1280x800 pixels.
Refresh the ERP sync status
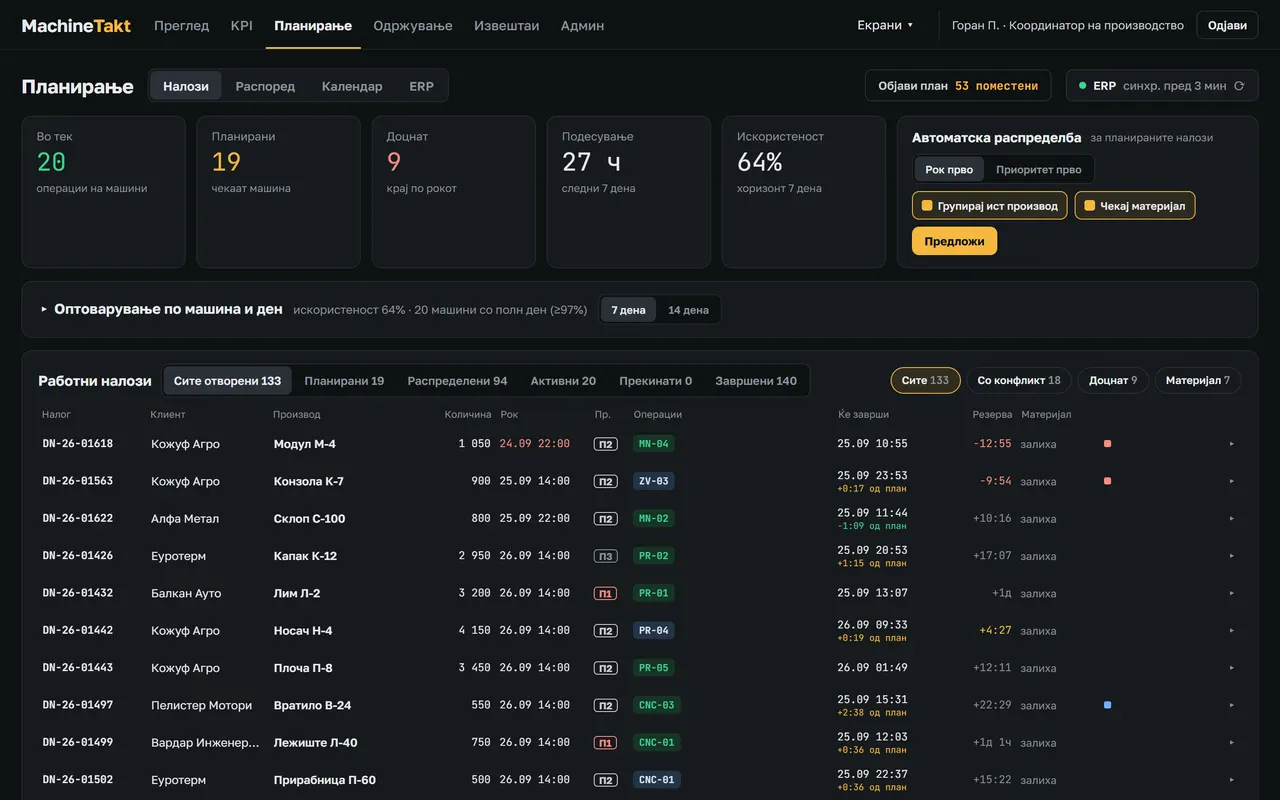pyautogui.click(x=1239, y=86)
